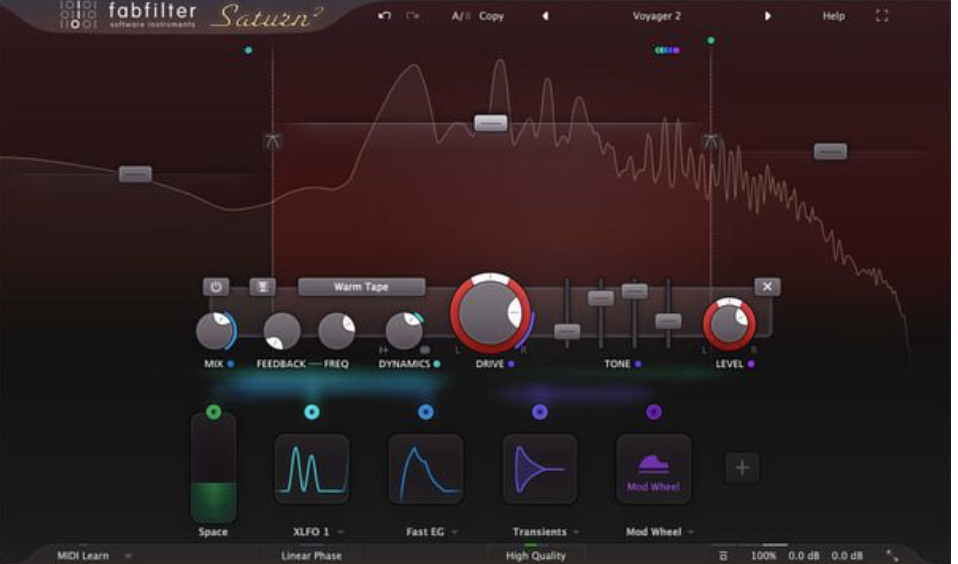Click the Copy button
Screen dimensions: 958x564
point(491,16)
